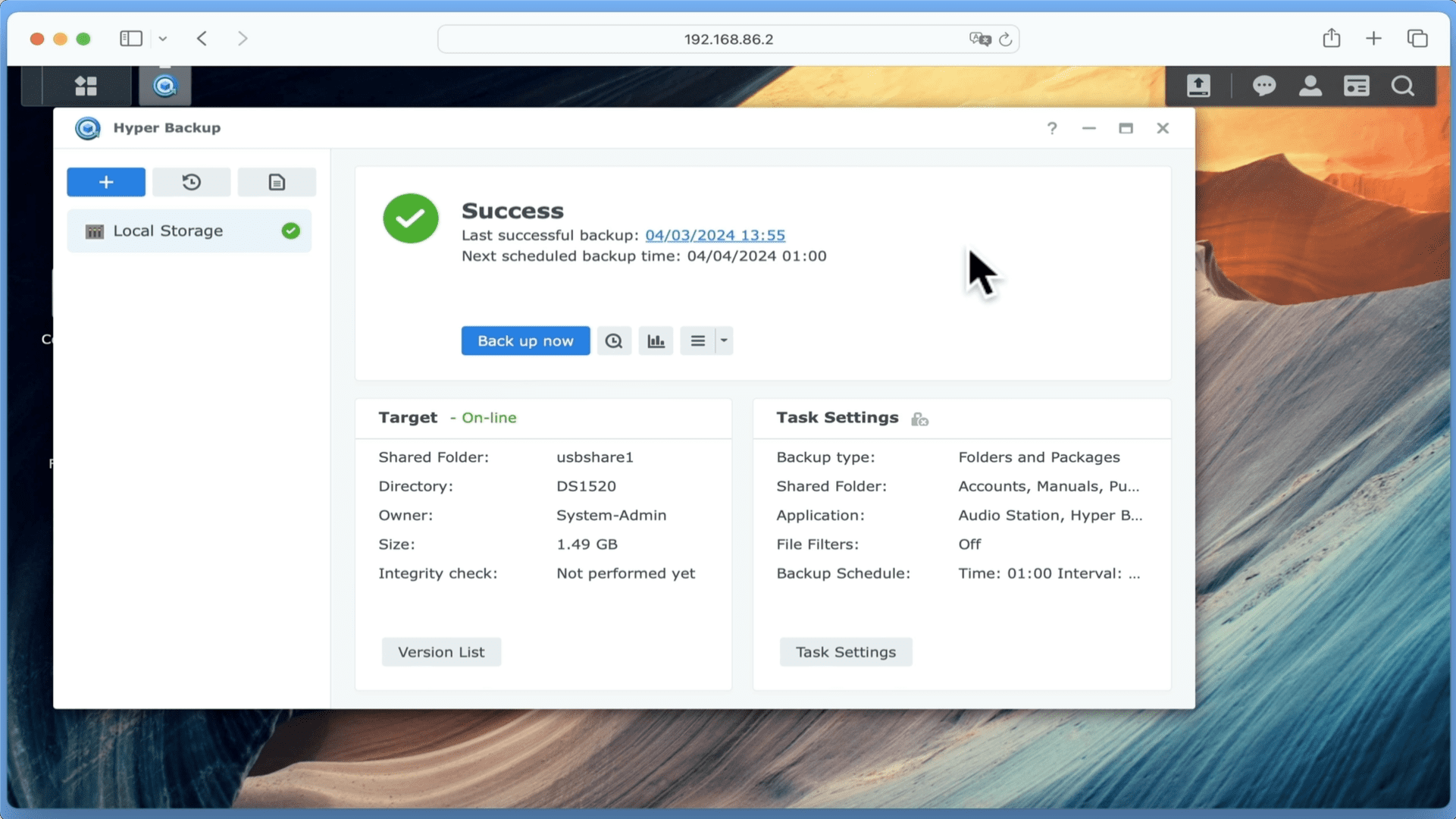
Task: Click the Hyper Backup logo in title bar
Action: [88, 128]
